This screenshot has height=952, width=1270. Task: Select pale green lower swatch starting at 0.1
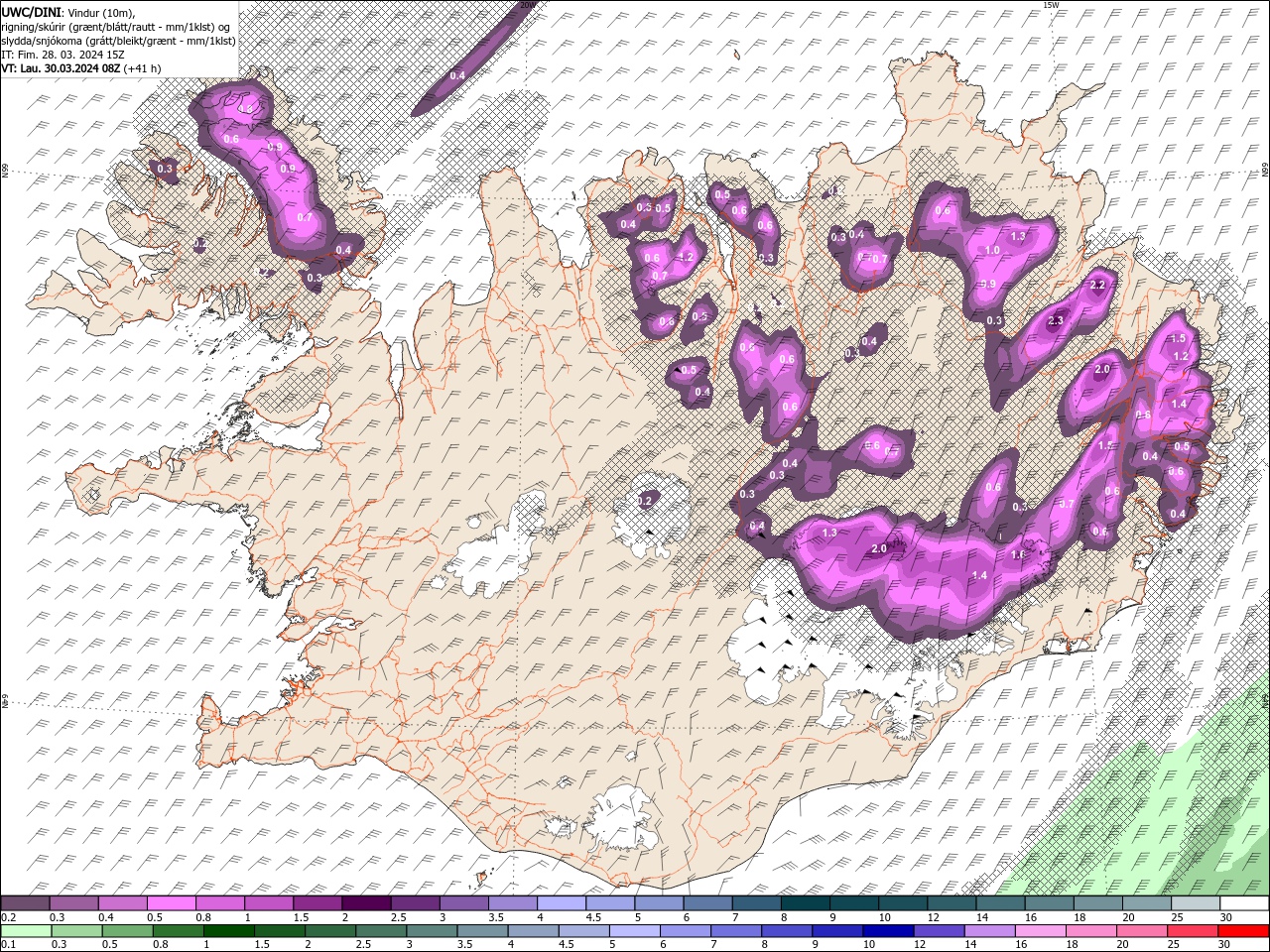click(26, 931)
